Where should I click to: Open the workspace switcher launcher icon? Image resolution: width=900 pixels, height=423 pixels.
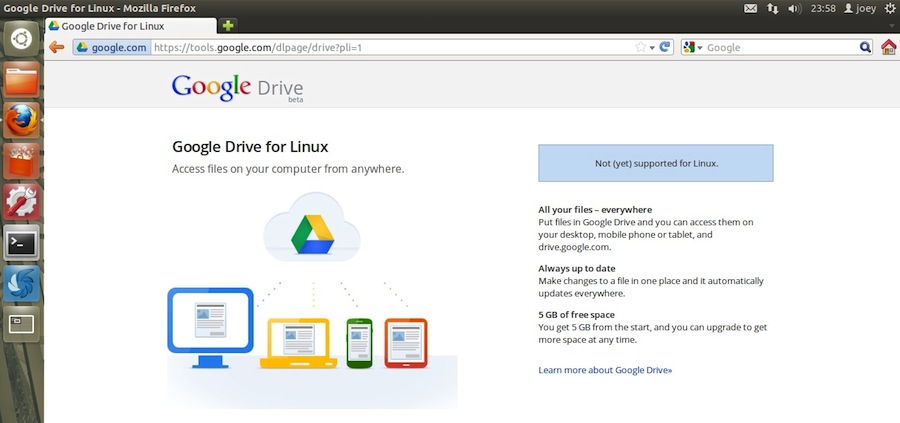coord(22,324)
